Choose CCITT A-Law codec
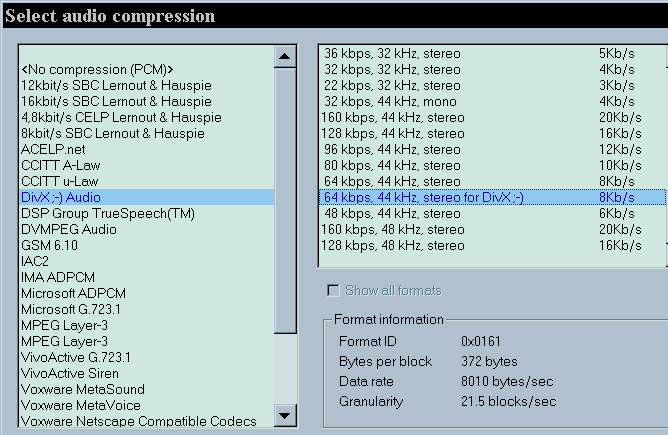Viewport: 668px width, 435px height. click(x=60, y=165)
